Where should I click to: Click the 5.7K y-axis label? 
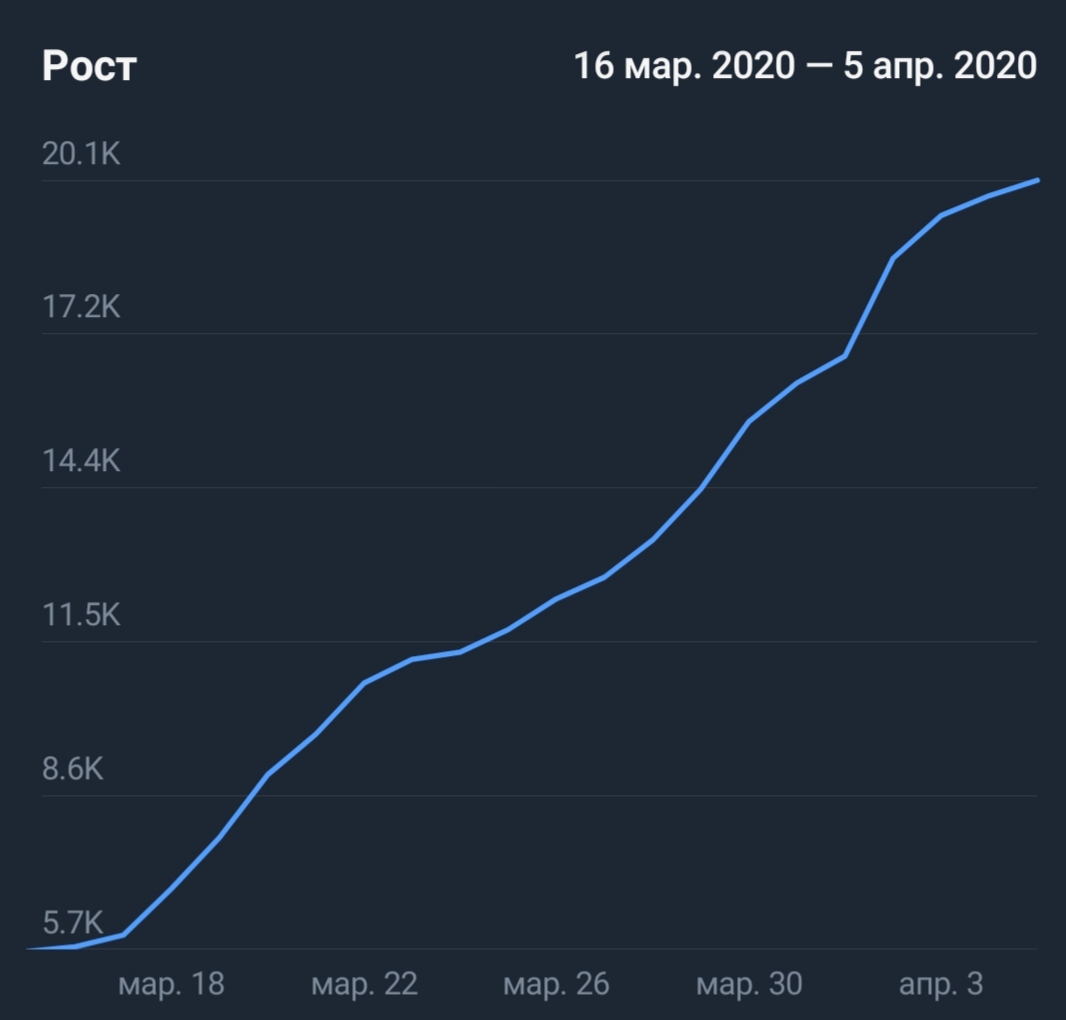point(73,922)
